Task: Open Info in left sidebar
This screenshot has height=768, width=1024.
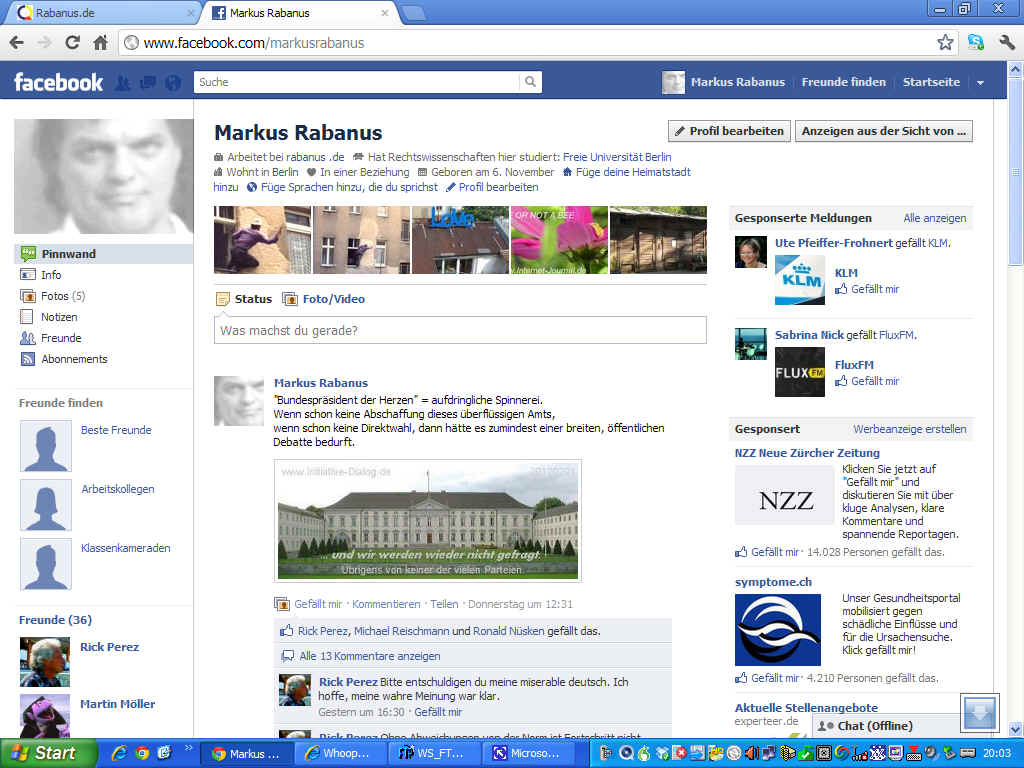Action: point(51,275)
